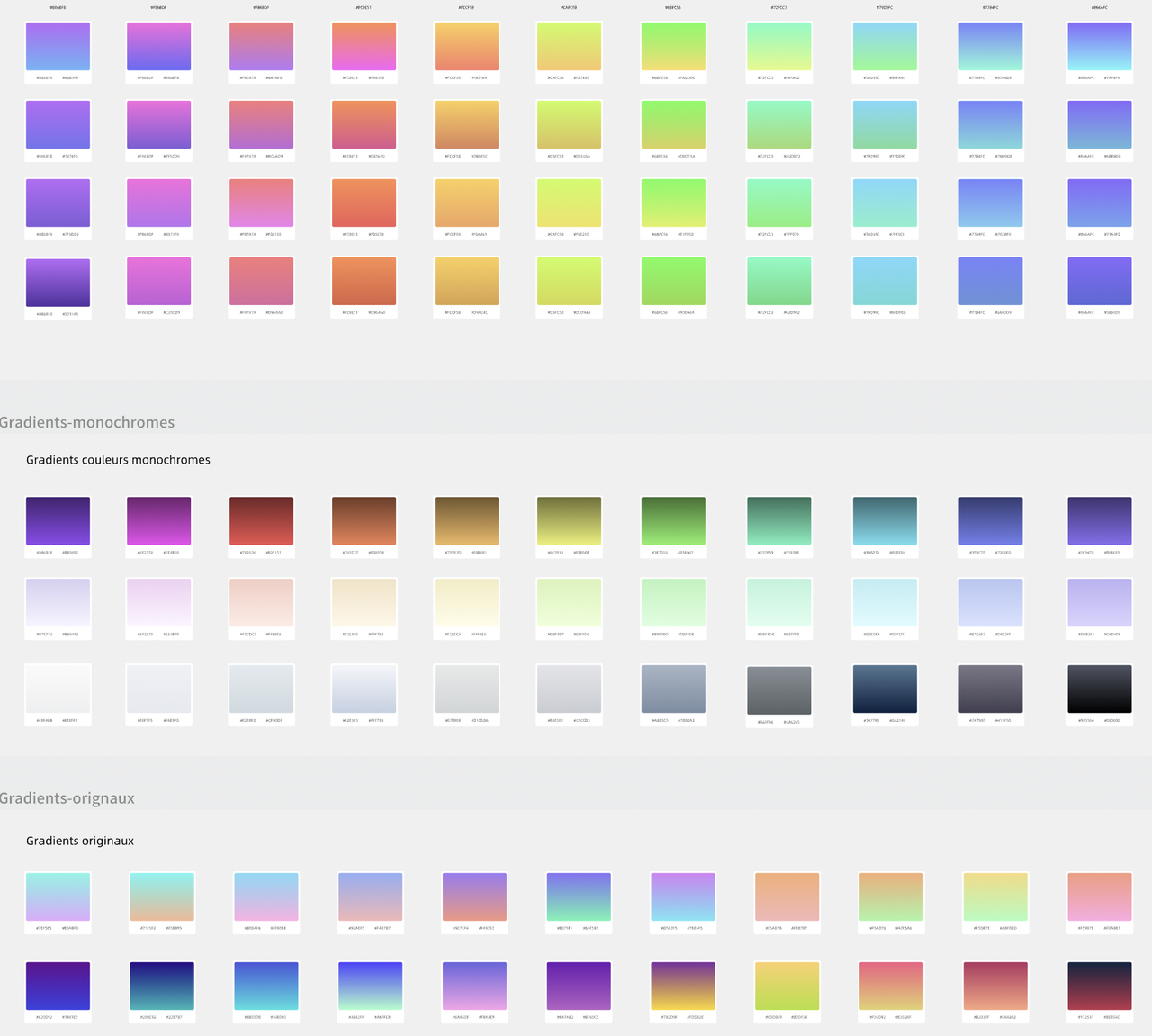Select the "Gradients couleurs monochromes" heading

118,460
